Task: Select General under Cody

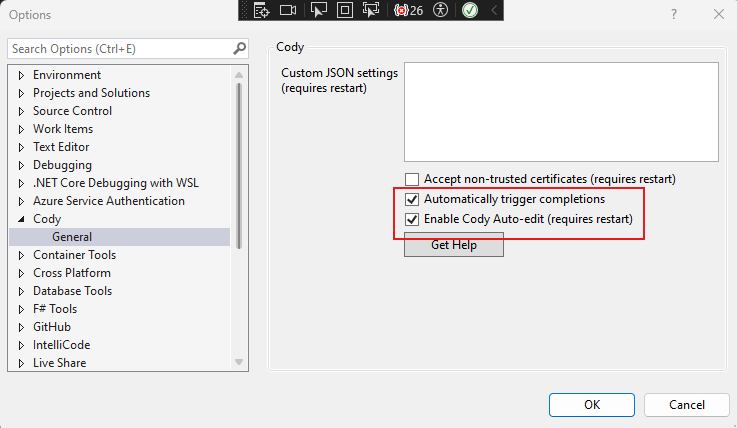Action: [72, 237]
